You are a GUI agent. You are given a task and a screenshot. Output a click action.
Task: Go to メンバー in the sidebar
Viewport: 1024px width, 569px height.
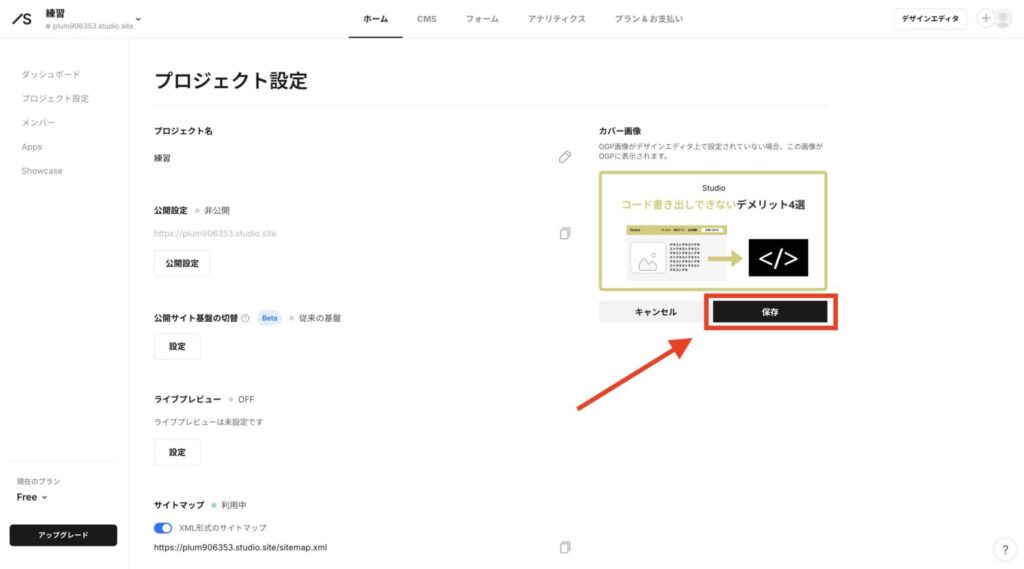39,123
